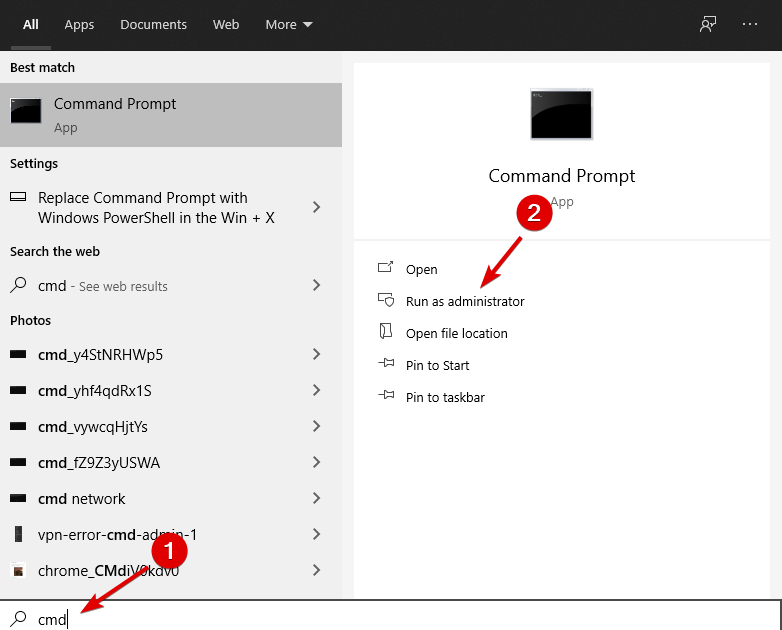Choose Open file location
782x630 pixels.
click(x=456, y=333)
